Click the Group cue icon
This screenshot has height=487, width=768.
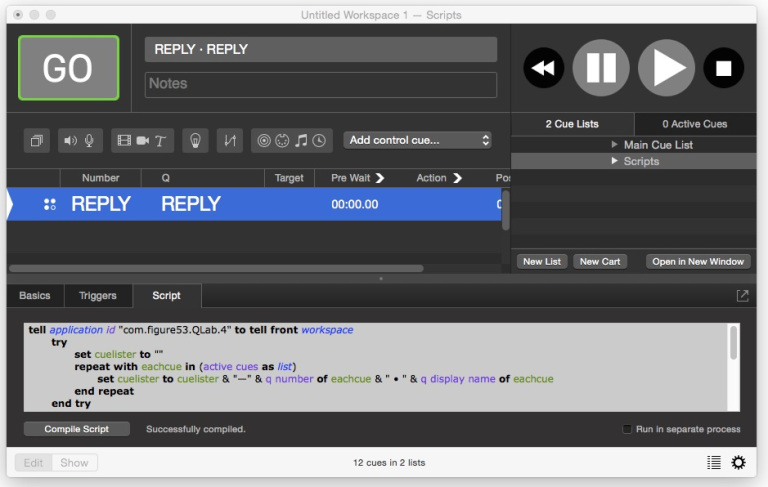tap(36, 141)
